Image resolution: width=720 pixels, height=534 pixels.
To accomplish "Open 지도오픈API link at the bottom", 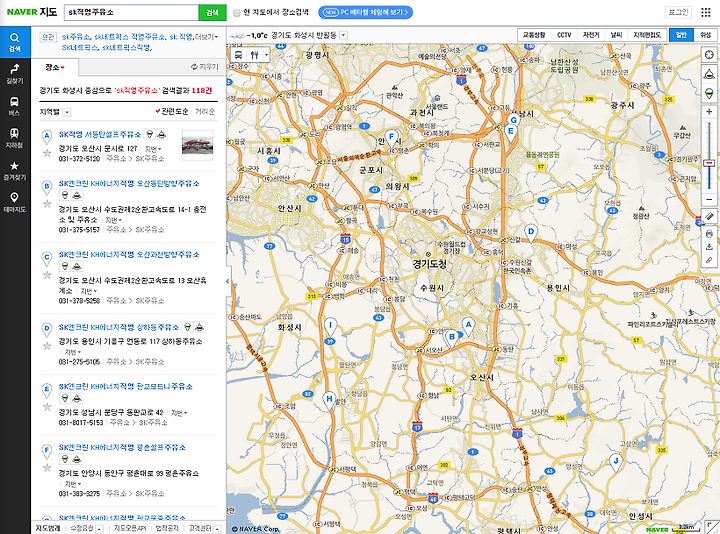I will pyautogui.click(x=130, y=528).
